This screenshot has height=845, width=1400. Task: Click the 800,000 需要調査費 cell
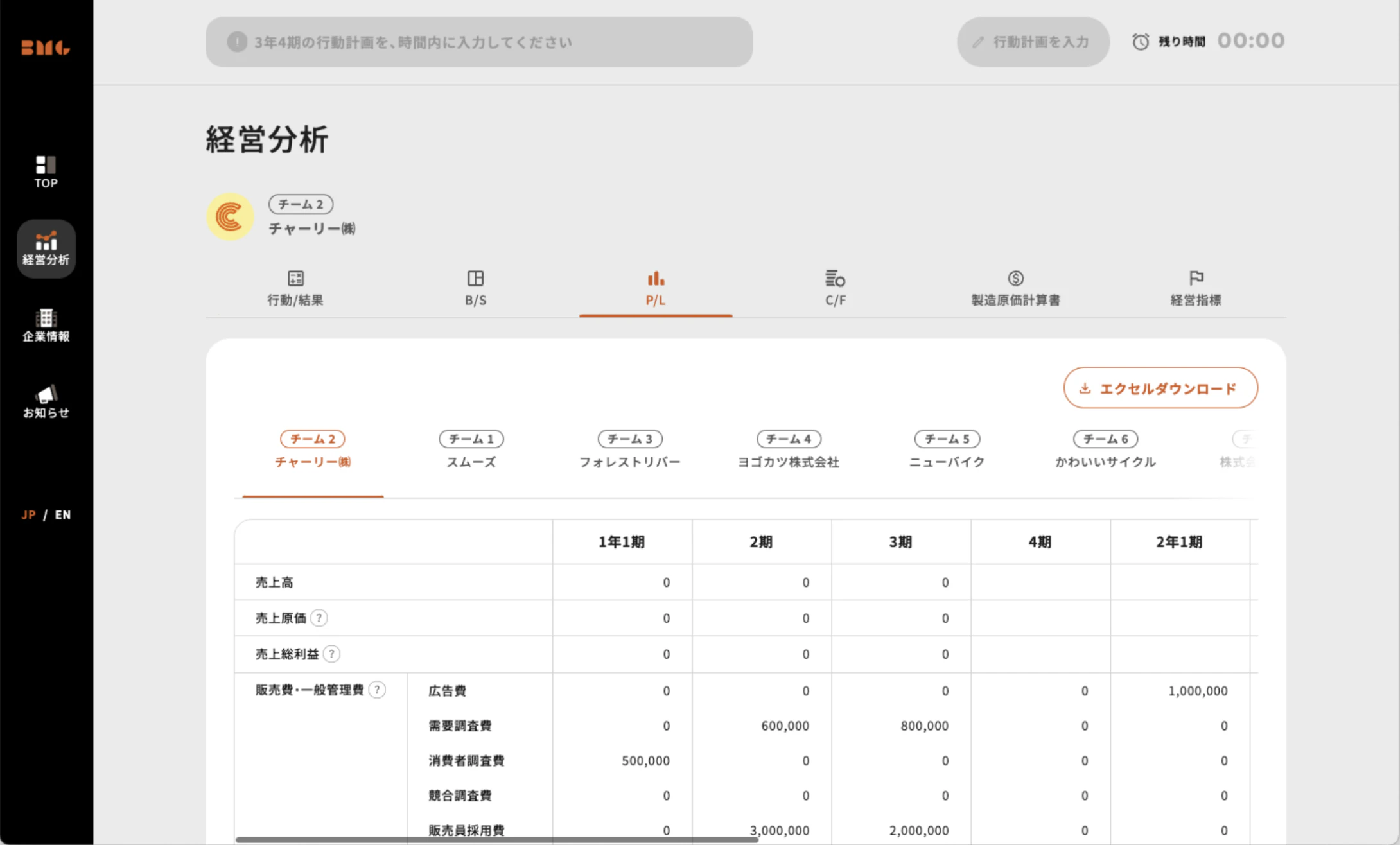click(924, 726)
